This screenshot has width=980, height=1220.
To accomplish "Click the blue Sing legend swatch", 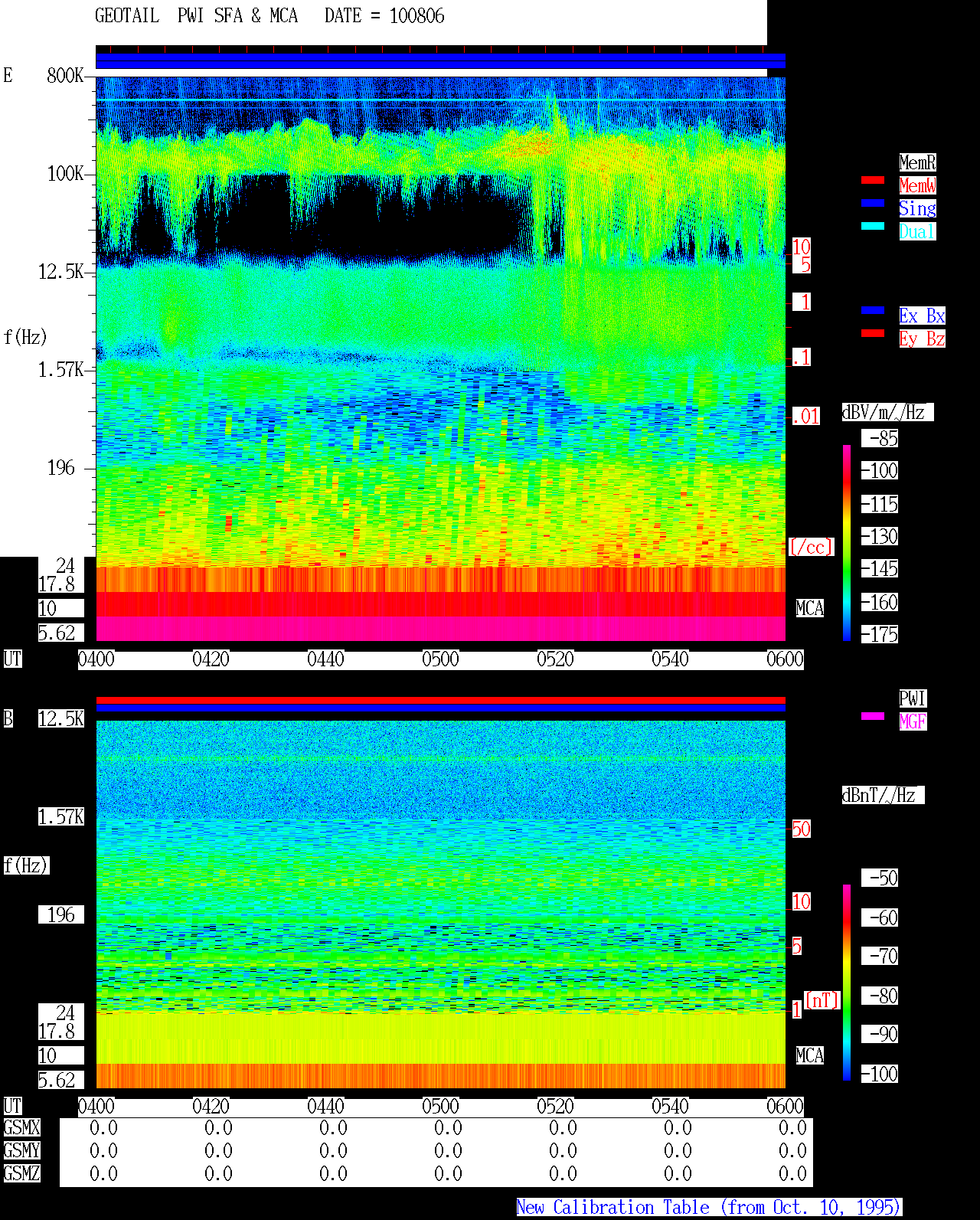I will click(x=873, y=203).
